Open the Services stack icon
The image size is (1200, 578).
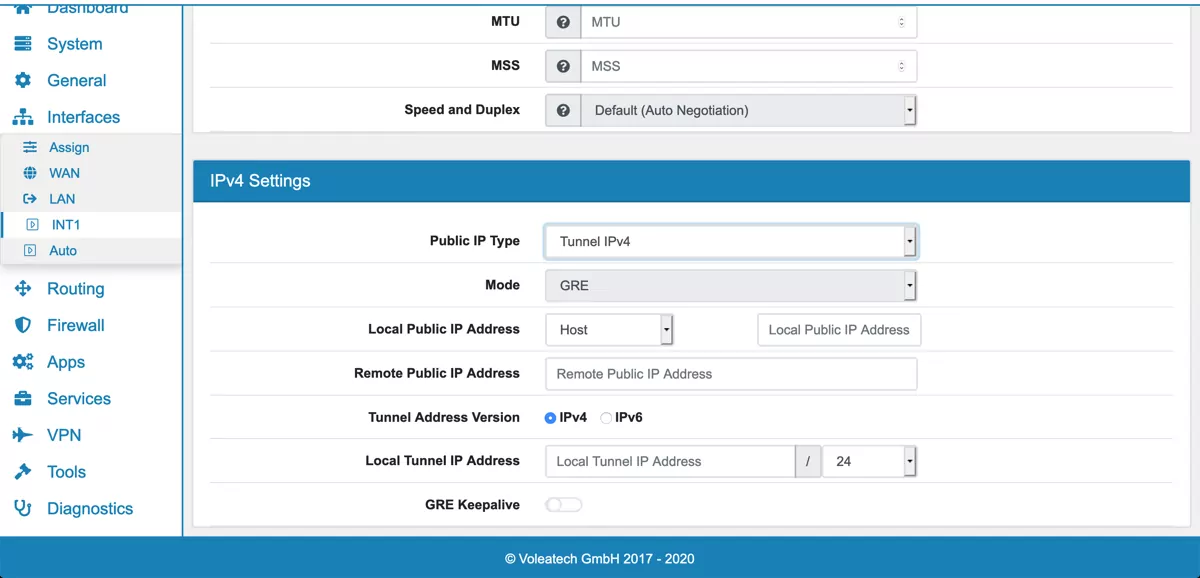point(26,398)
